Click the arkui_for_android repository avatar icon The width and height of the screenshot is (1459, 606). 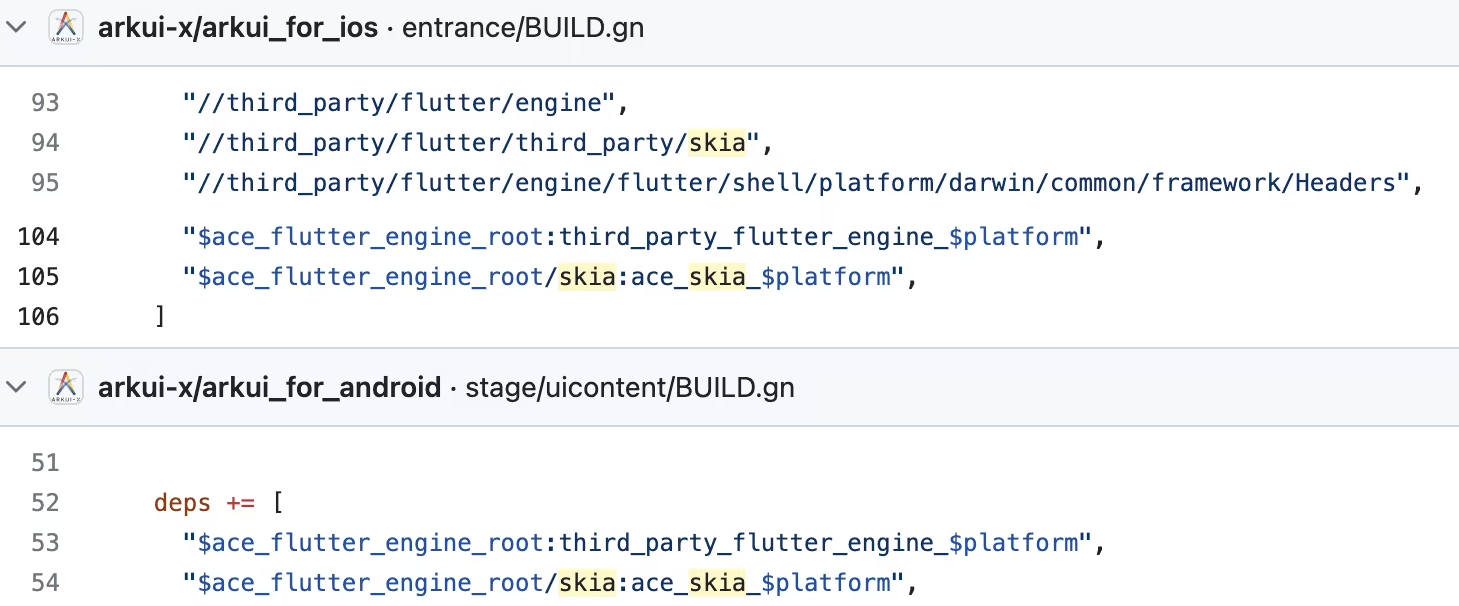[67, 387]
